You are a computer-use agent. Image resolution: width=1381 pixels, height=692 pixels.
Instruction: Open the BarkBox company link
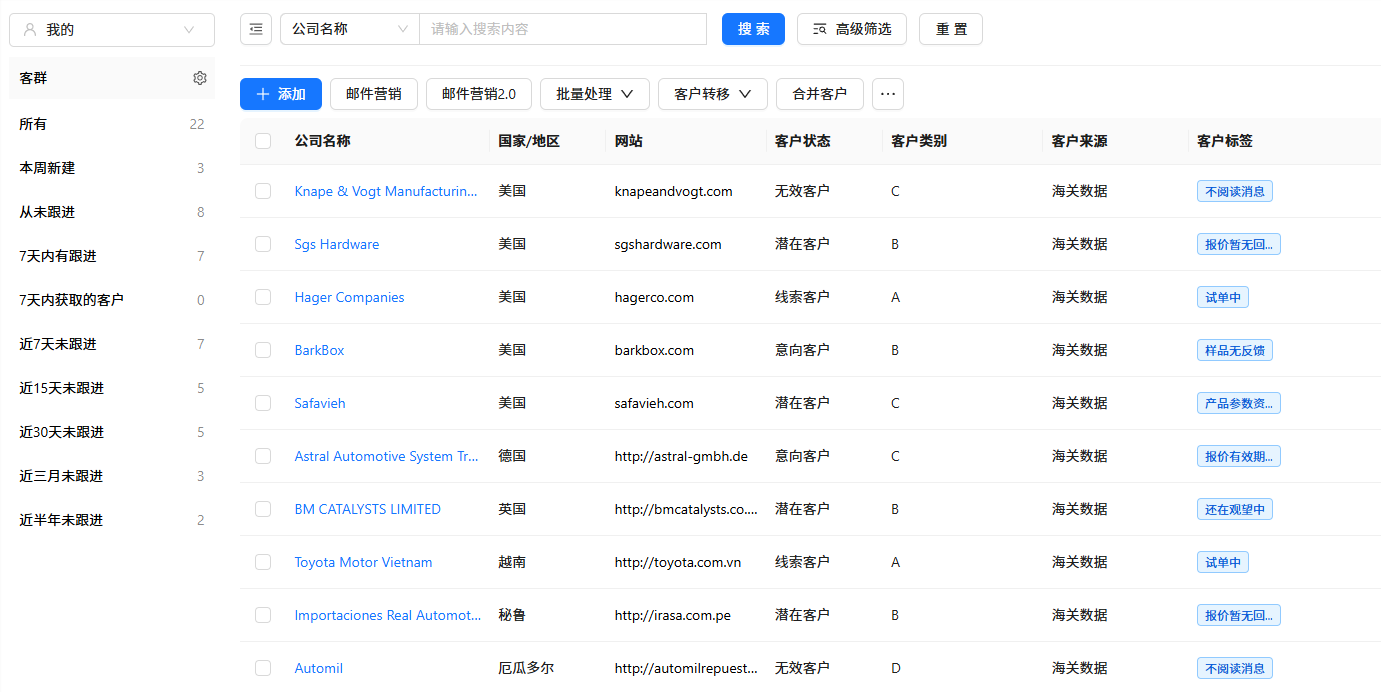point(319,350)
